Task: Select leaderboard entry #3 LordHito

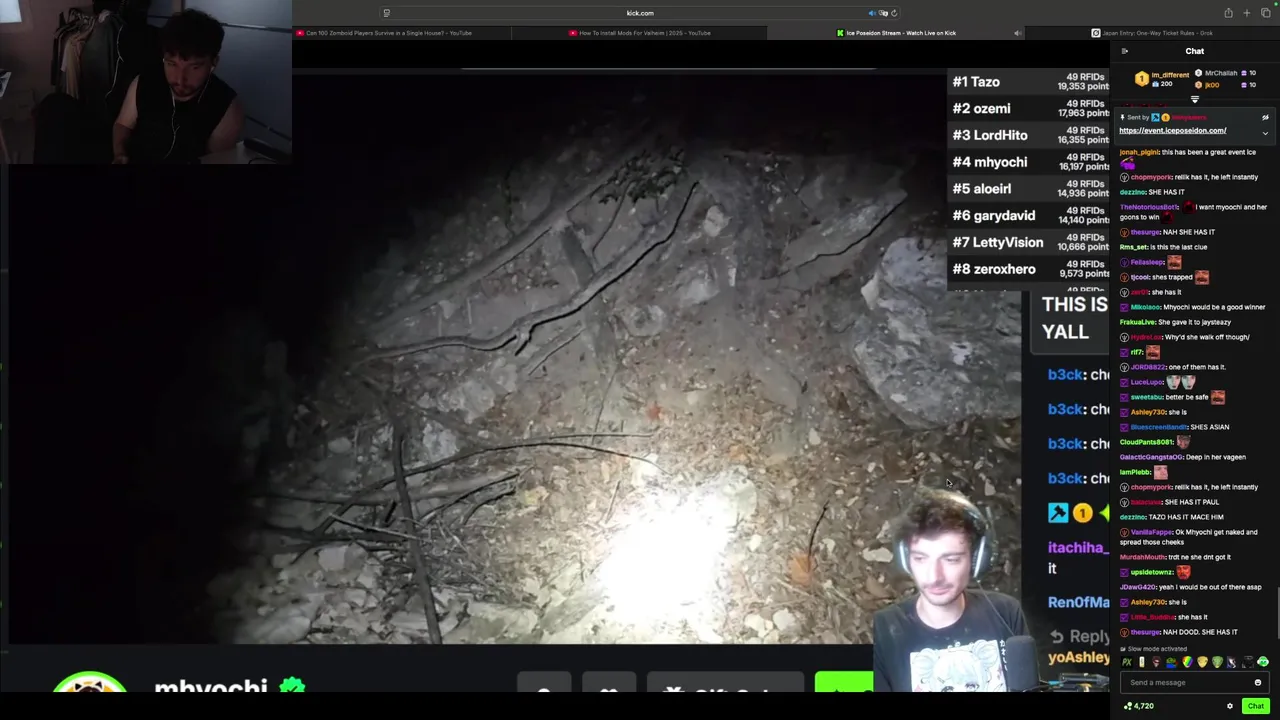Action: tap(1029, 135)
